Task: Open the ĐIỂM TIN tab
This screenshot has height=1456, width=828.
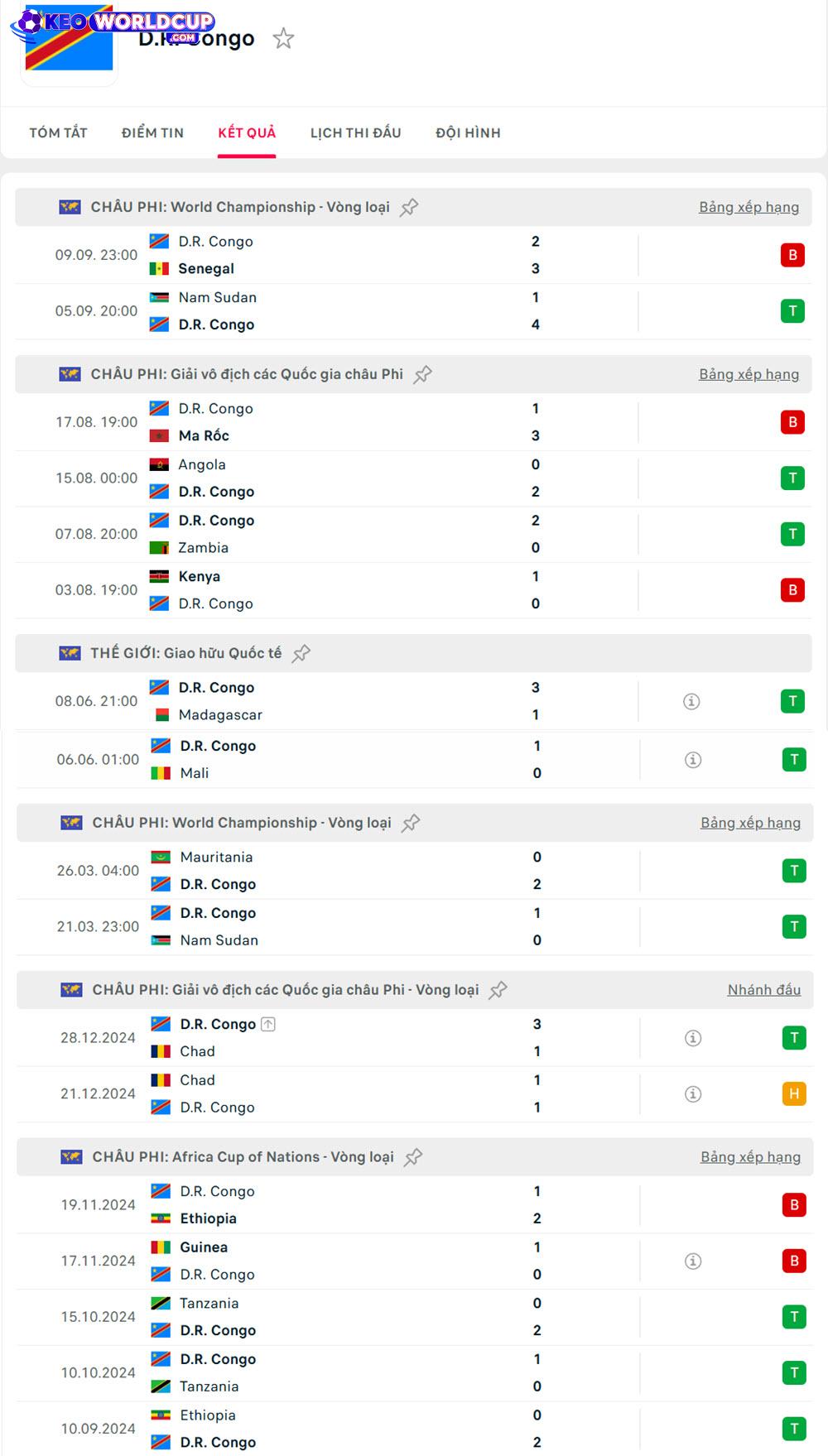Action: pos(152,132)
